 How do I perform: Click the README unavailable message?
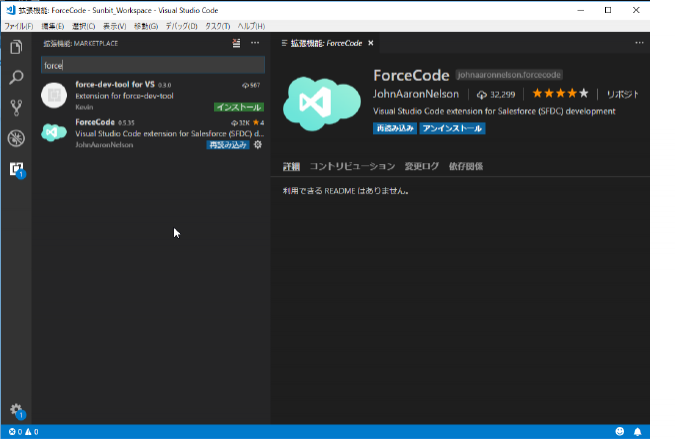[346, 191]
